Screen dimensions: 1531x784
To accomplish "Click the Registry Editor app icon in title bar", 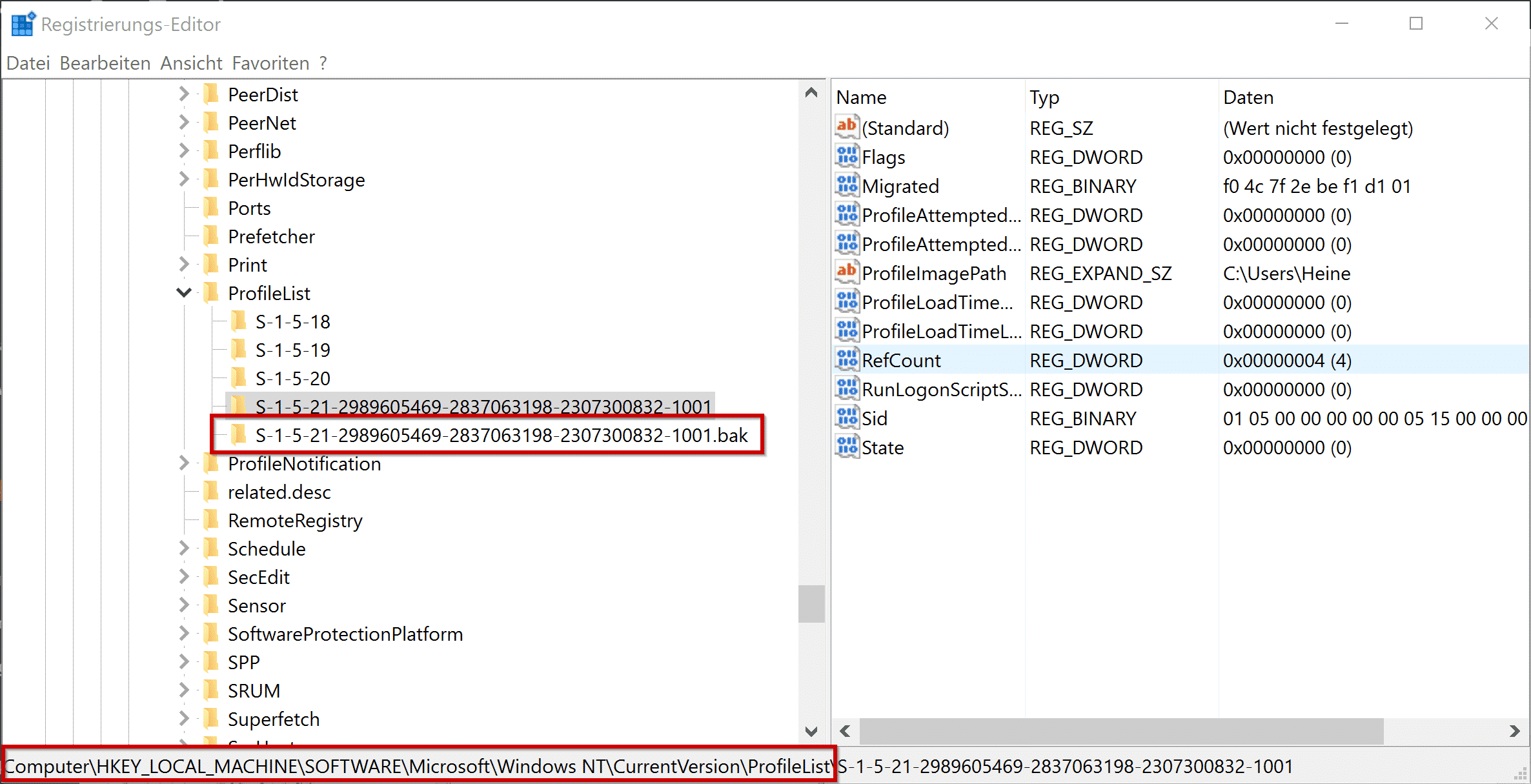I will click(x=24, y=24).
